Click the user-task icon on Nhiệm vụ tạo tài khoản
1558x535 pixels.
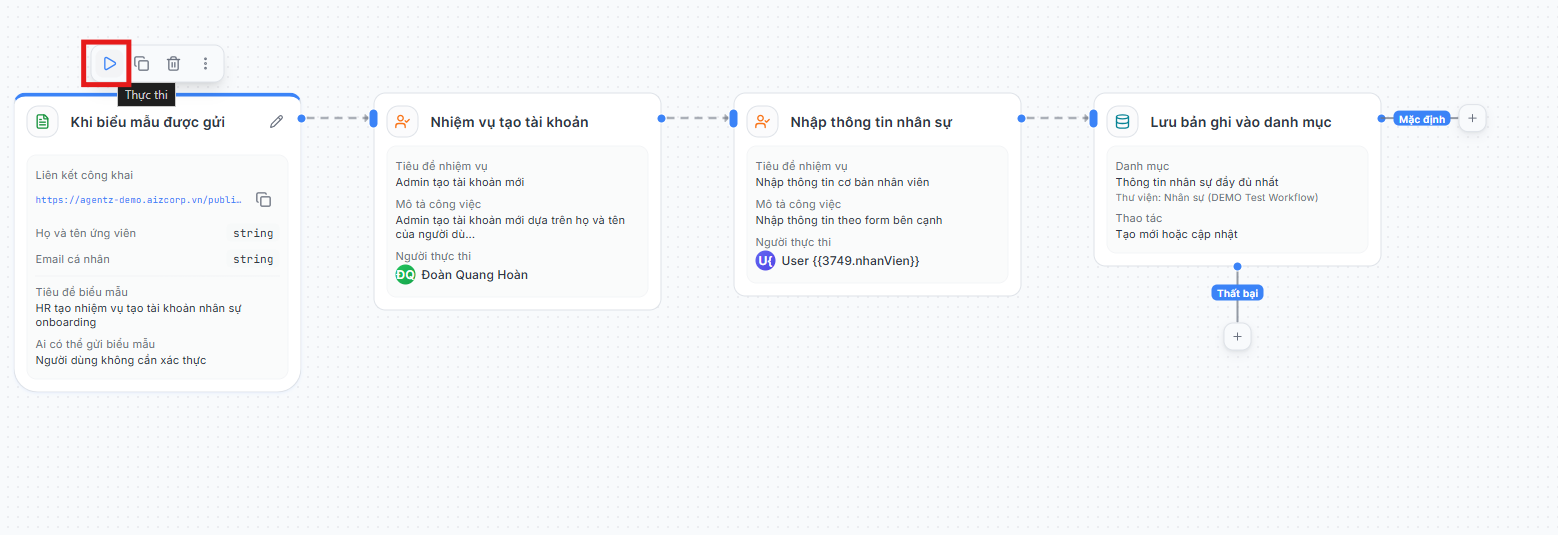[x=402, y=121]
